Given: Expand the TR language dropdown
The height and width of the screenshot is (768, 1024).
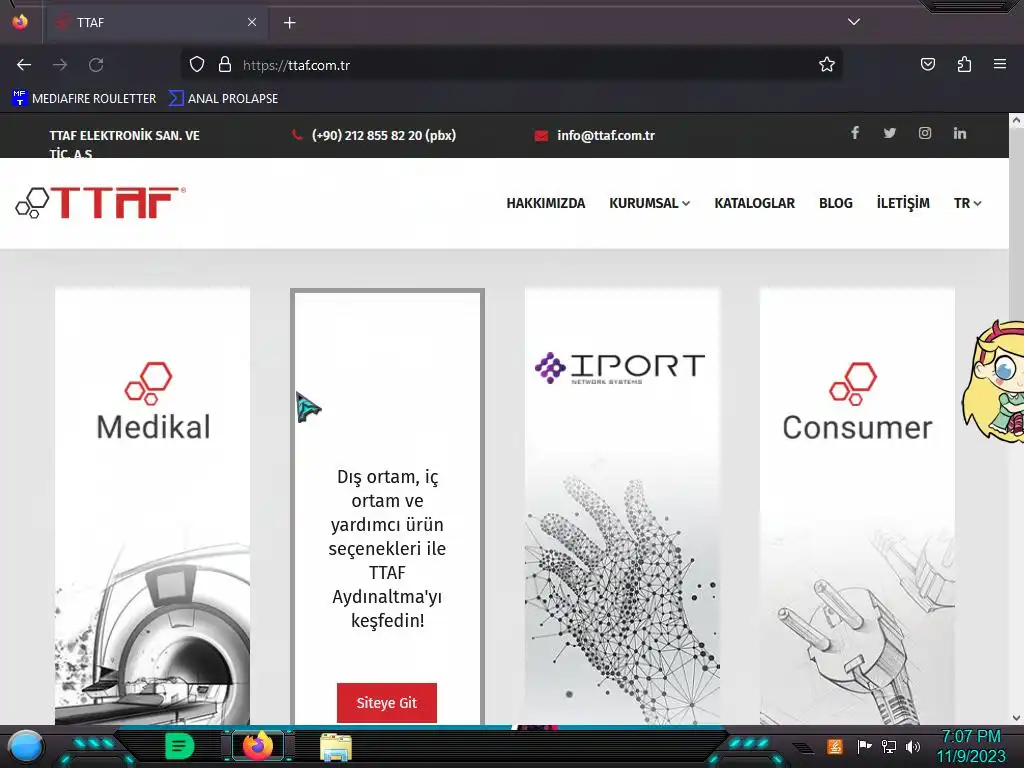Looking at the screenshot, I should [x=967, y=203].
